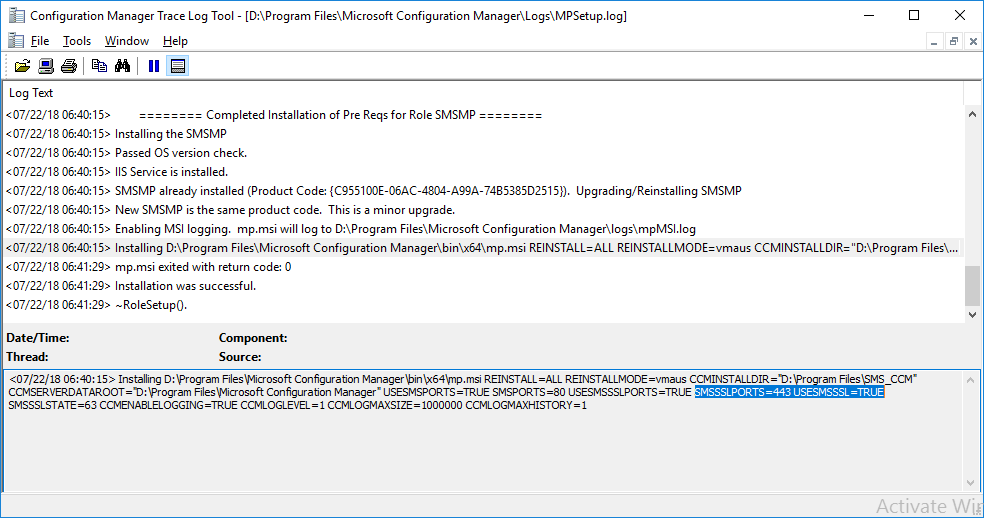The height and width of the screenshot is (518, 984).
Task: Click log list scrollbar down arrow
Action: pos(972,315)
